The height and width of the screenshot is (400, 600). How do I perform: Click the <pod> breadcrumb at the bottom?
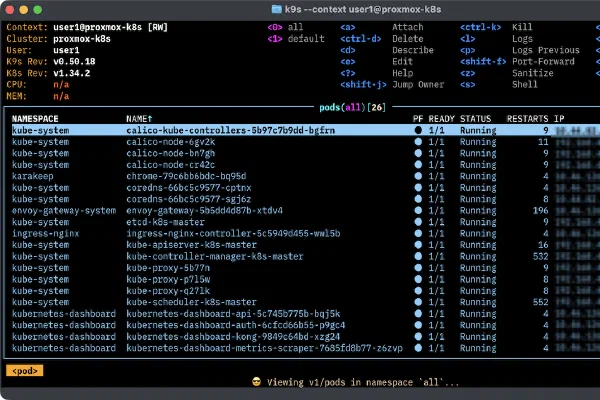pos(23,370)
